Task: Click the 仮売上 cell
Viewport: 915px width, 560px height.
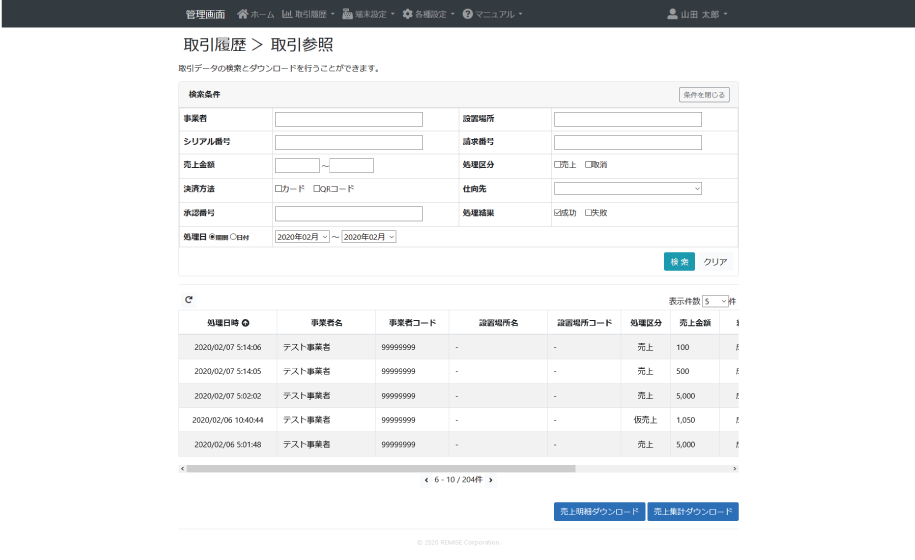Action: [x=645, y=420]
